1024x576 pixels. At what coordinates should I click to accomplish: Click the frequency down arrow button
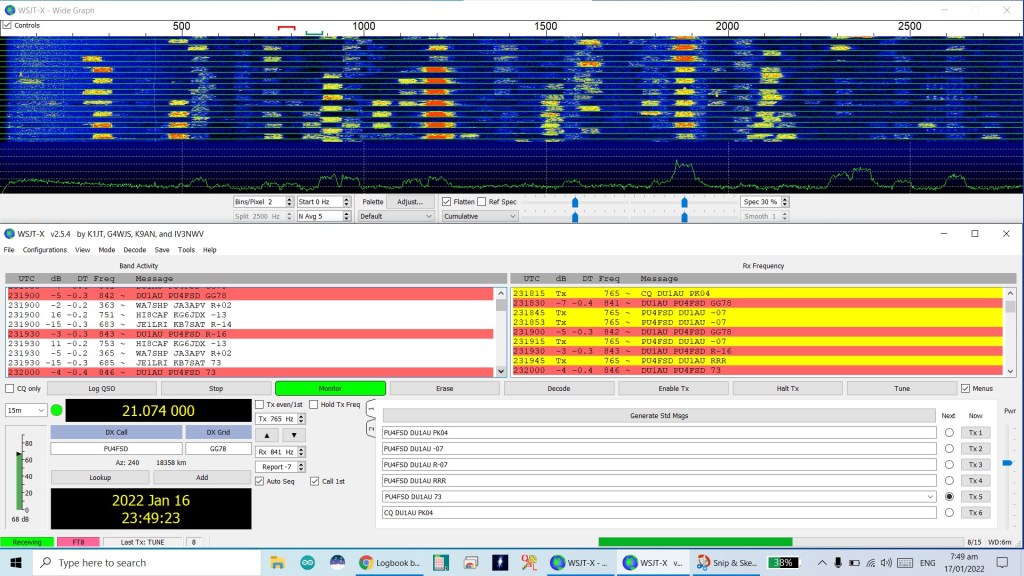click(x=293, y=435)
